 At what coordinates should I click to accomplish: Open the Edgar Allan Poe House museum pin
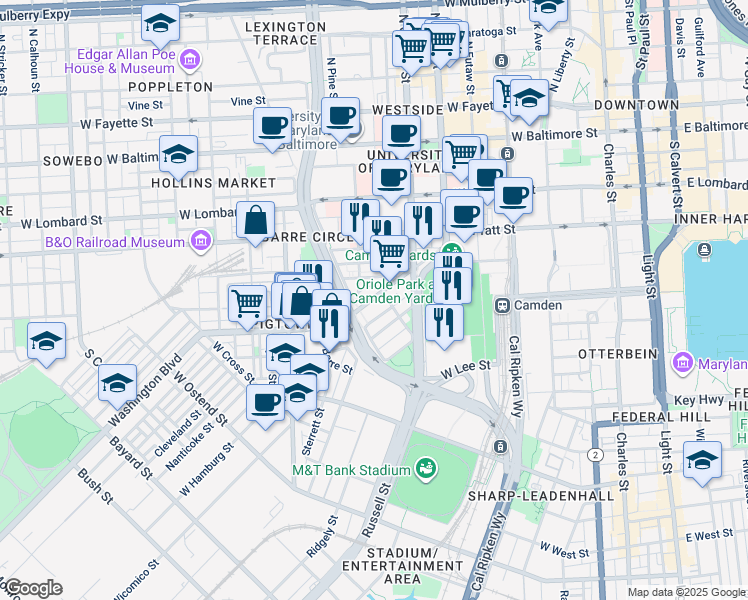(x=190, y=60)
